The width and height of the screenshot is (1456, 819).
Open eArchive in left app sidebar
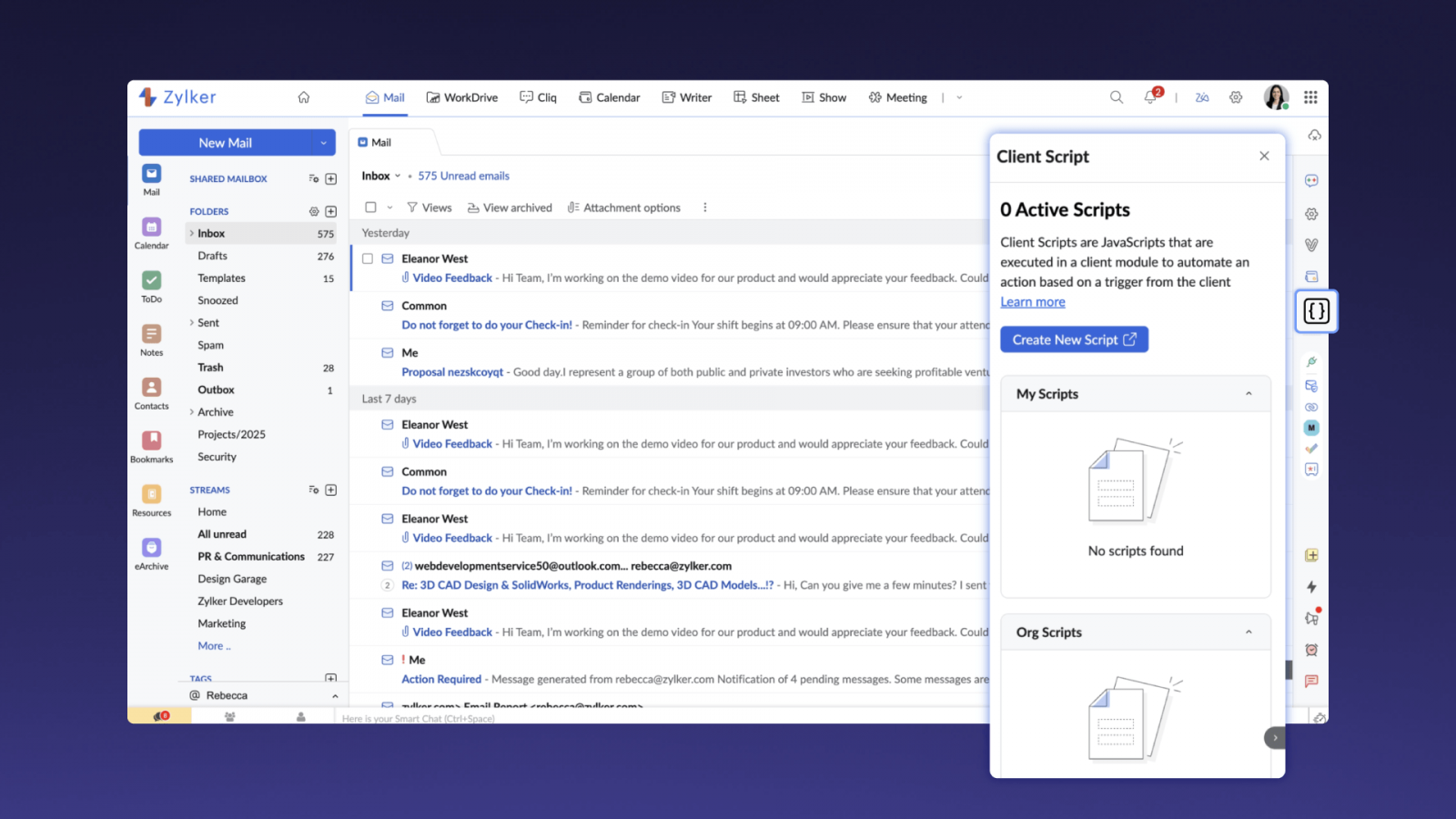point(151,553)
